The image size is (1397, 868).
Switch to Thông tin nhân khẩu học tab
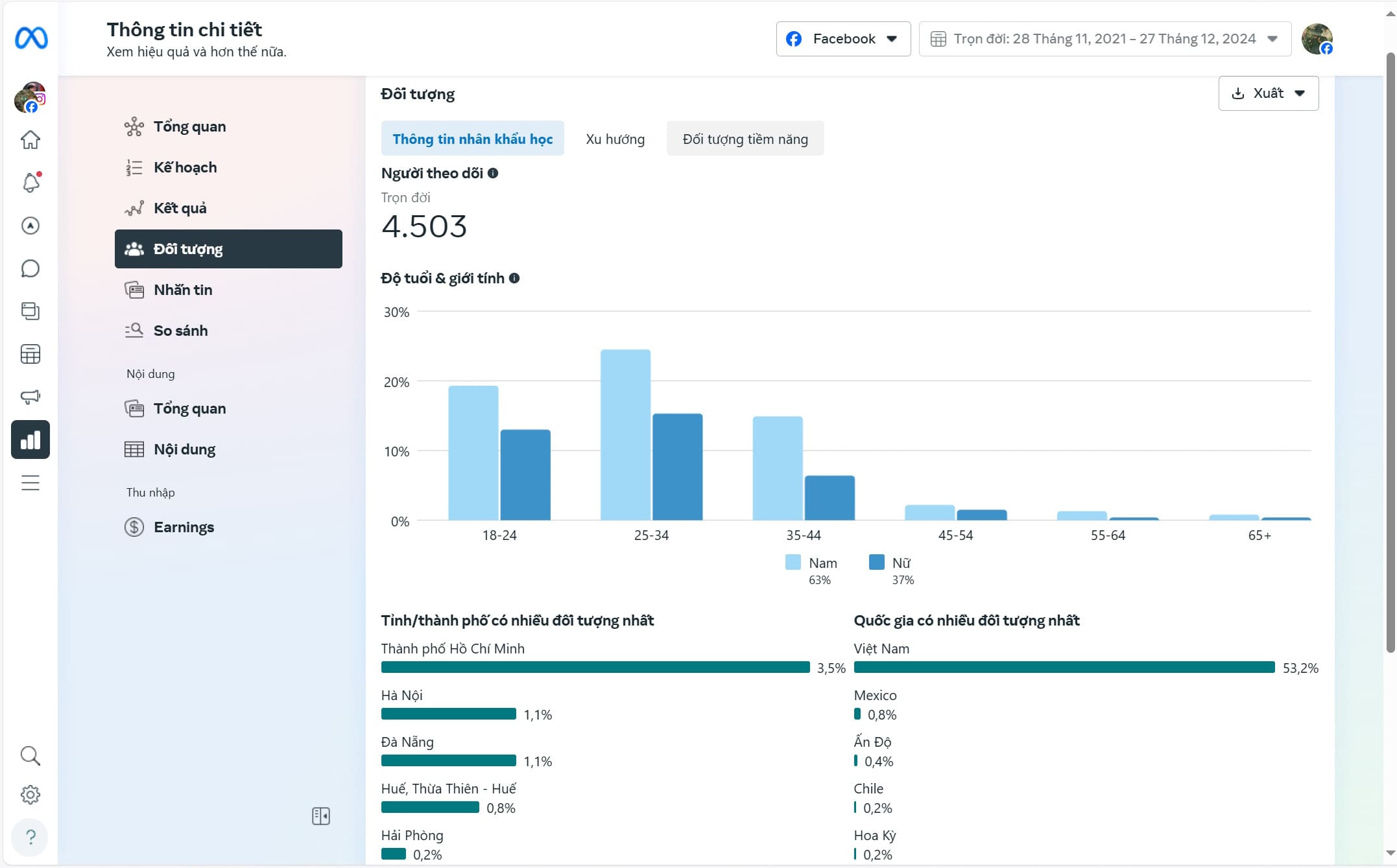click(472, 139)
